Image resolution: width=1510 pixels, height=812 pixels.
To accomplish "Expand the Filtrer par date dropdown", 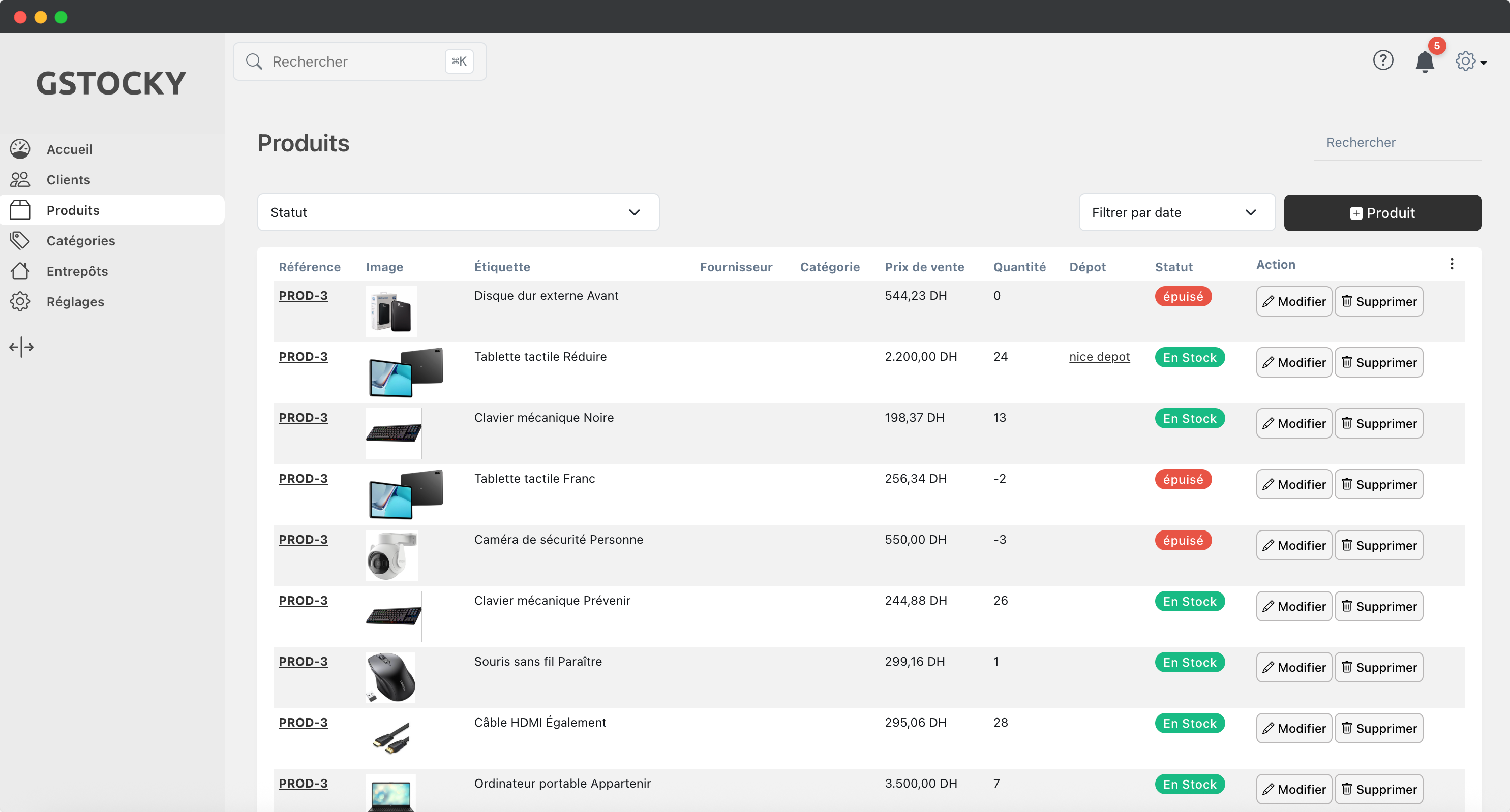I will pyautogui.click(x=1176, y=212).
